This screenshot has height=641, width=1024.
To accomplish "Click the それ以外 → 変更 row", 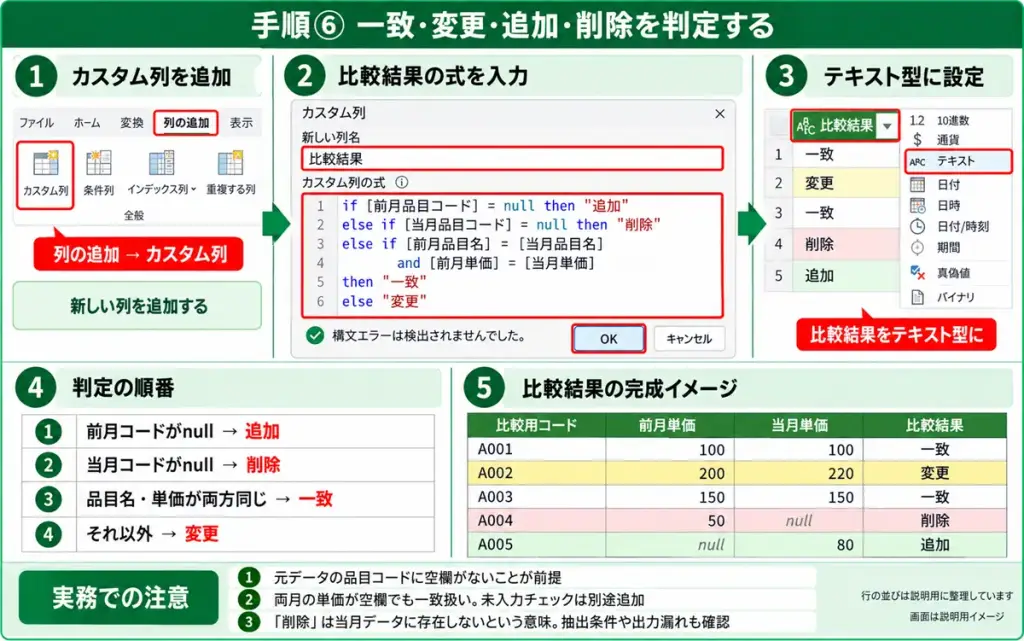I will (228, 535).
